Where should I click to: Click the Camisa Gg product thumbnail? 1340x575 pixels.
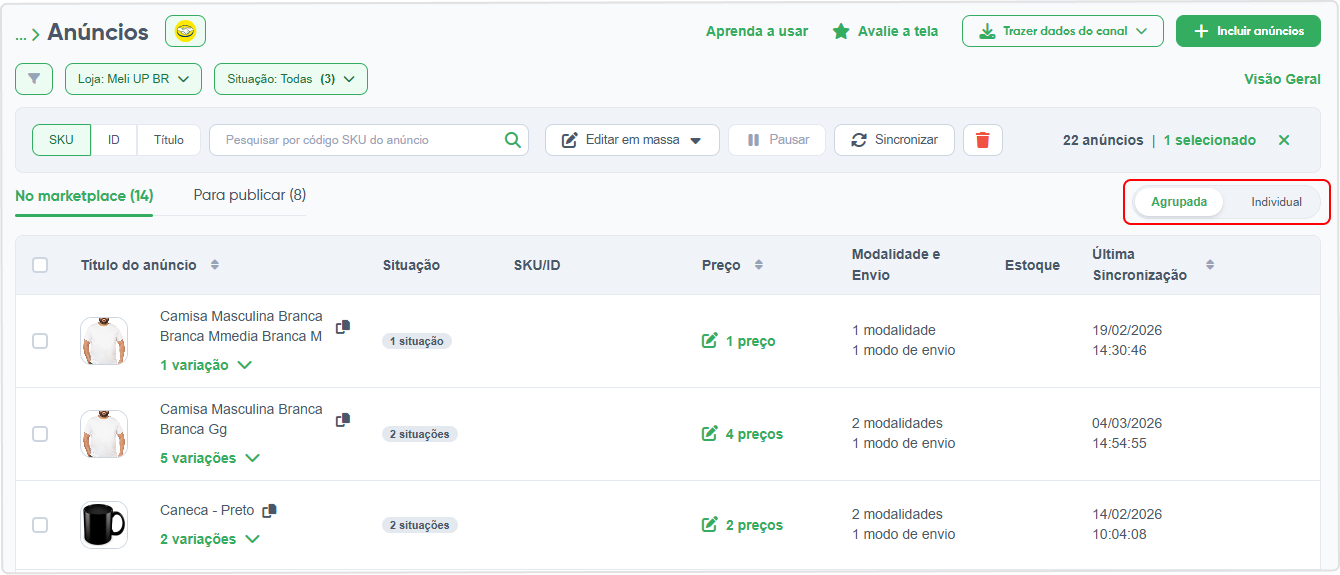coord(104,434)
